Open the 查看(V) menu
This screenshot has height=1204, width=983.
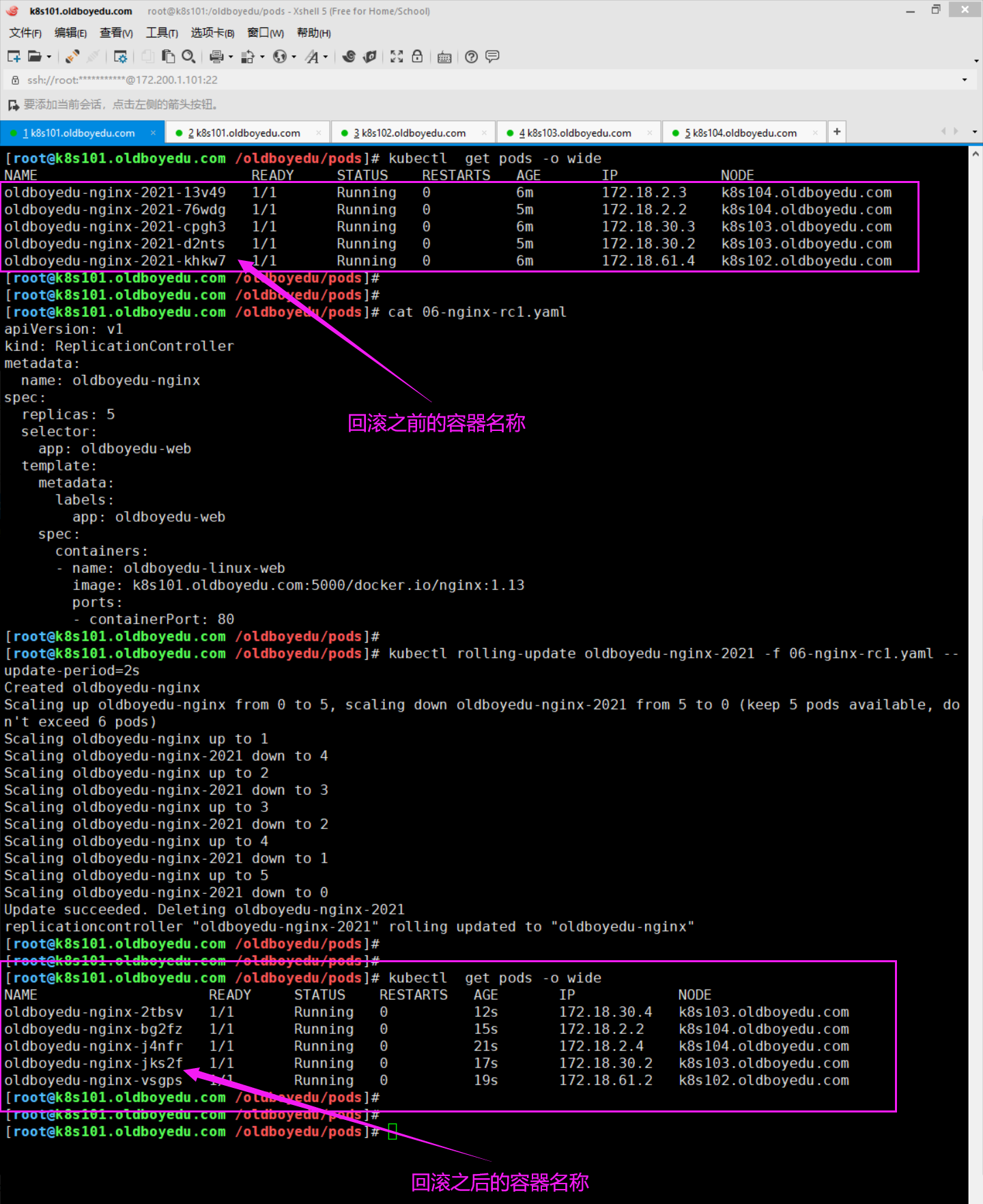116,33
